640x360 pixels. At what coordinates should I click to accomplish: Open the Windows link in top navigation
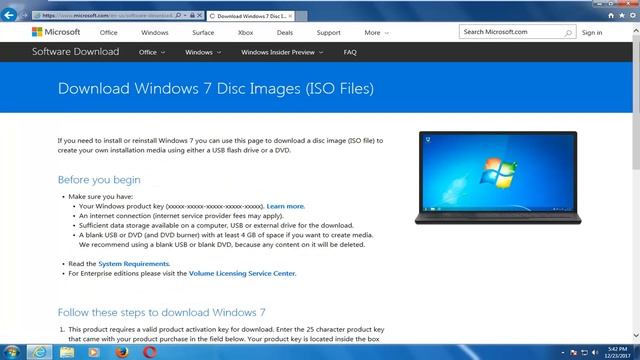pyautogui.click(x=155, y=33)
